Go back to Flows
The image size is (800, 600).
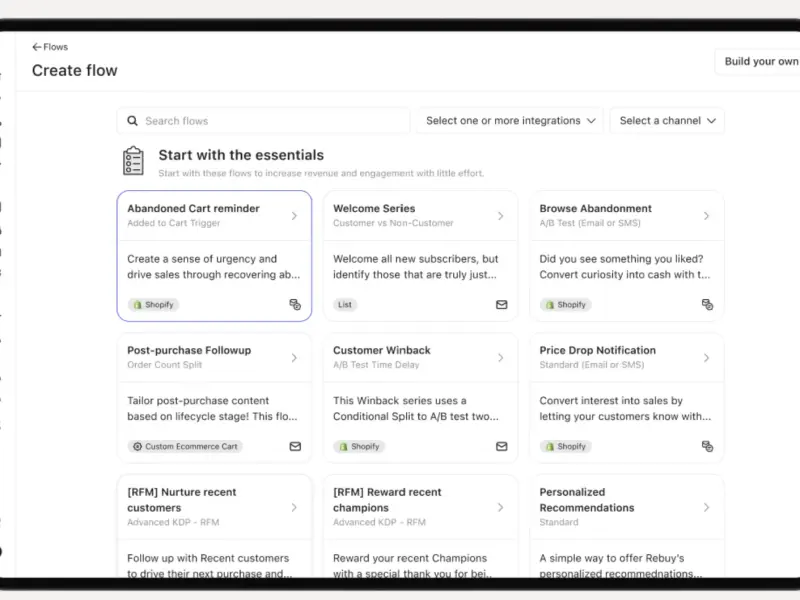50,47
